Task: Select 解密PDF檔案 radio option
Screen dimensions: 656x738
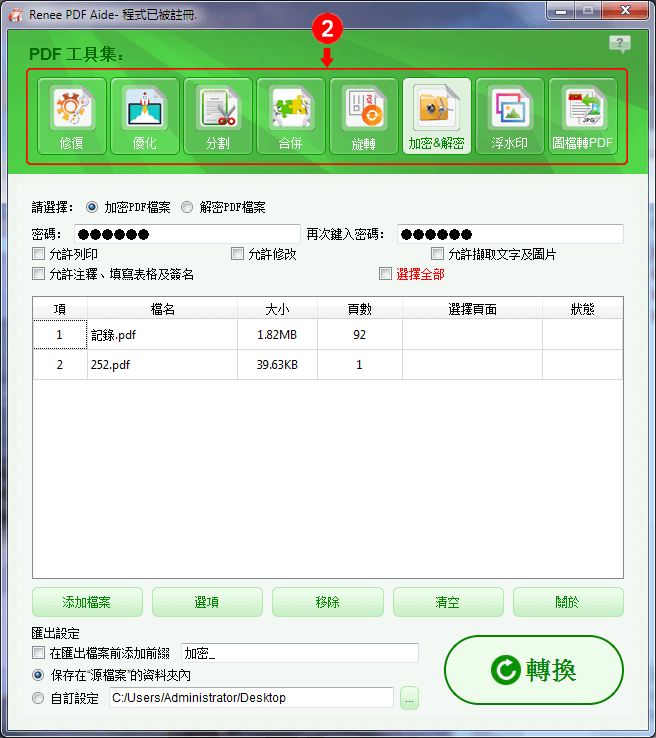Action: tap(187, 207)
